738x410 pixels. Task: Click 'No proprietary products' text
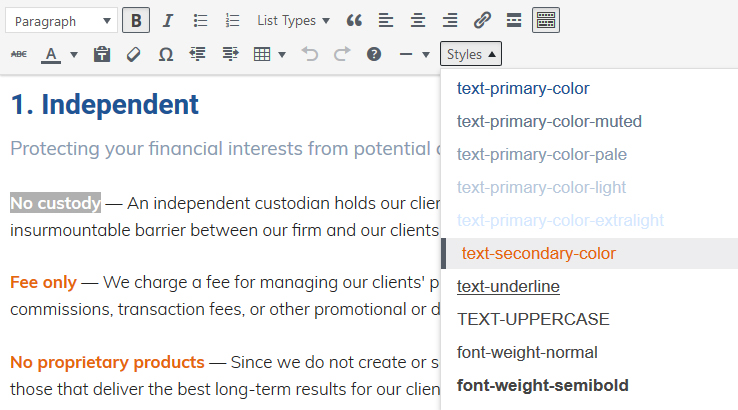click(107, 362)
